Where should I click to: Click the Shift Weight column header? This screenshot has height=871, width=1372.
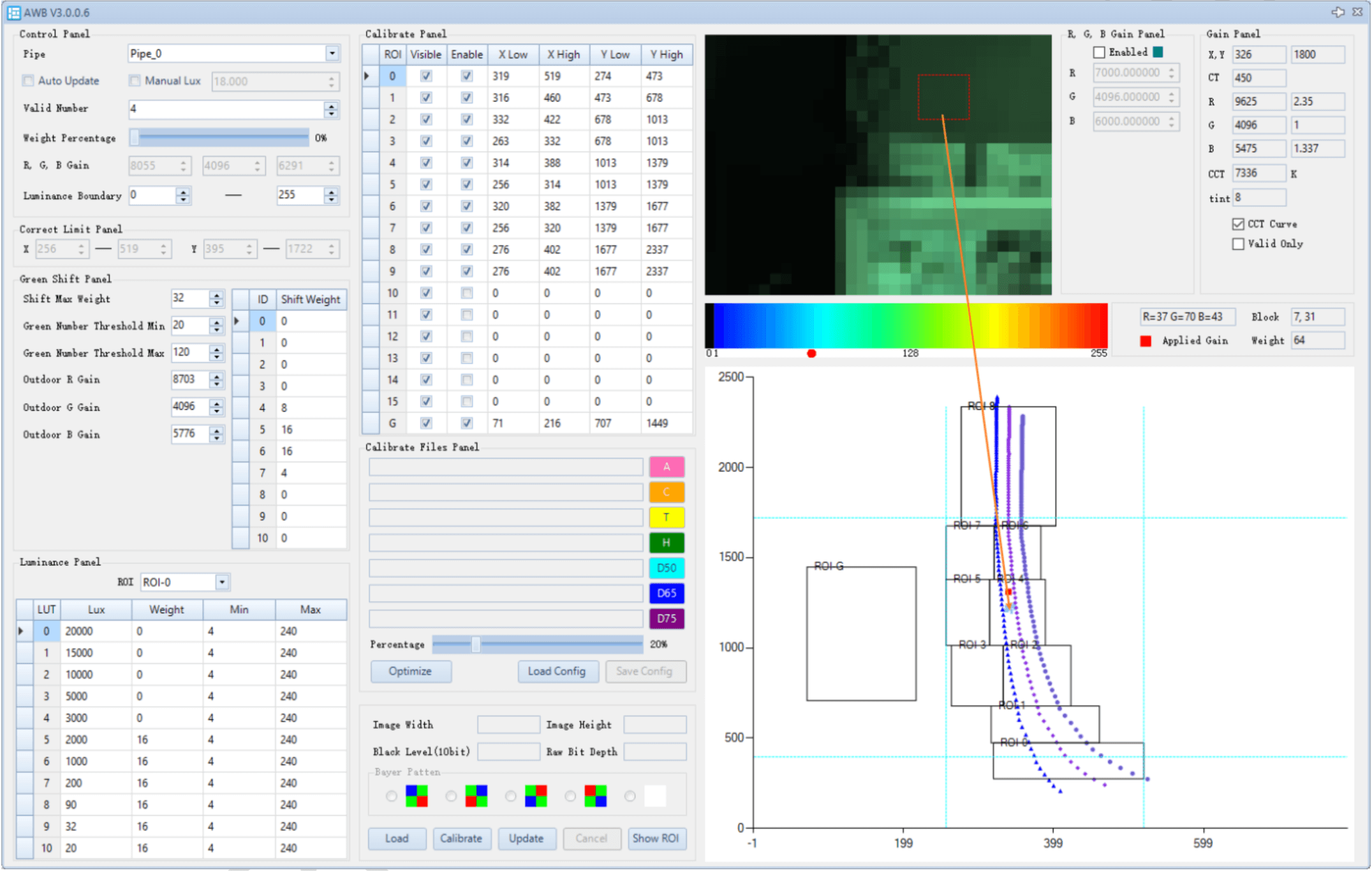[x=311, y=299]
